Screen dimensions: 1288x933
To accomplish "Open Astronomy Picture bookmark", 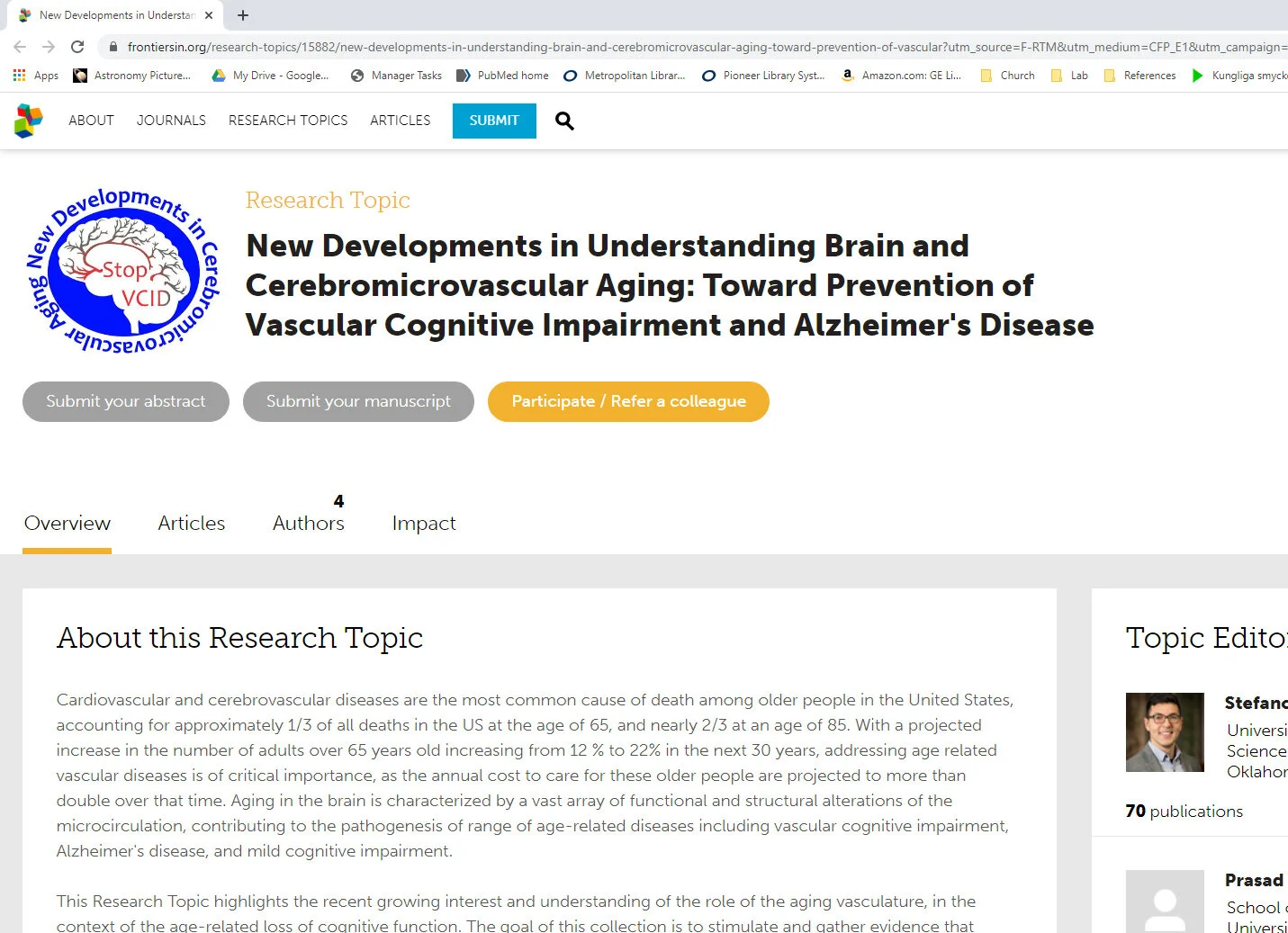I will (x=132, y=76).
